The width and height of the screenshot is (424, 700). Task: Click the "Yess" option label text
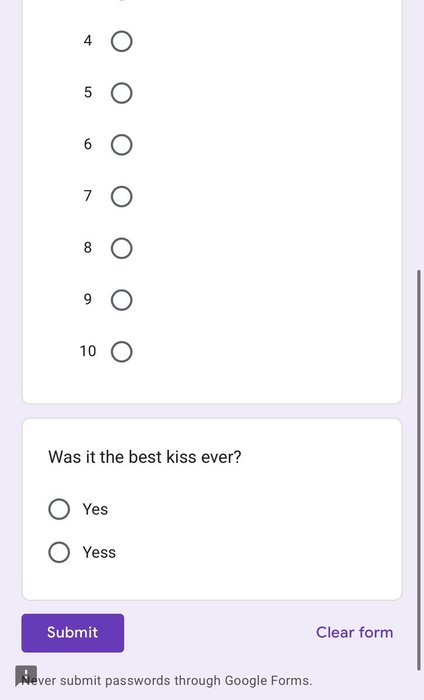point(99,552)
